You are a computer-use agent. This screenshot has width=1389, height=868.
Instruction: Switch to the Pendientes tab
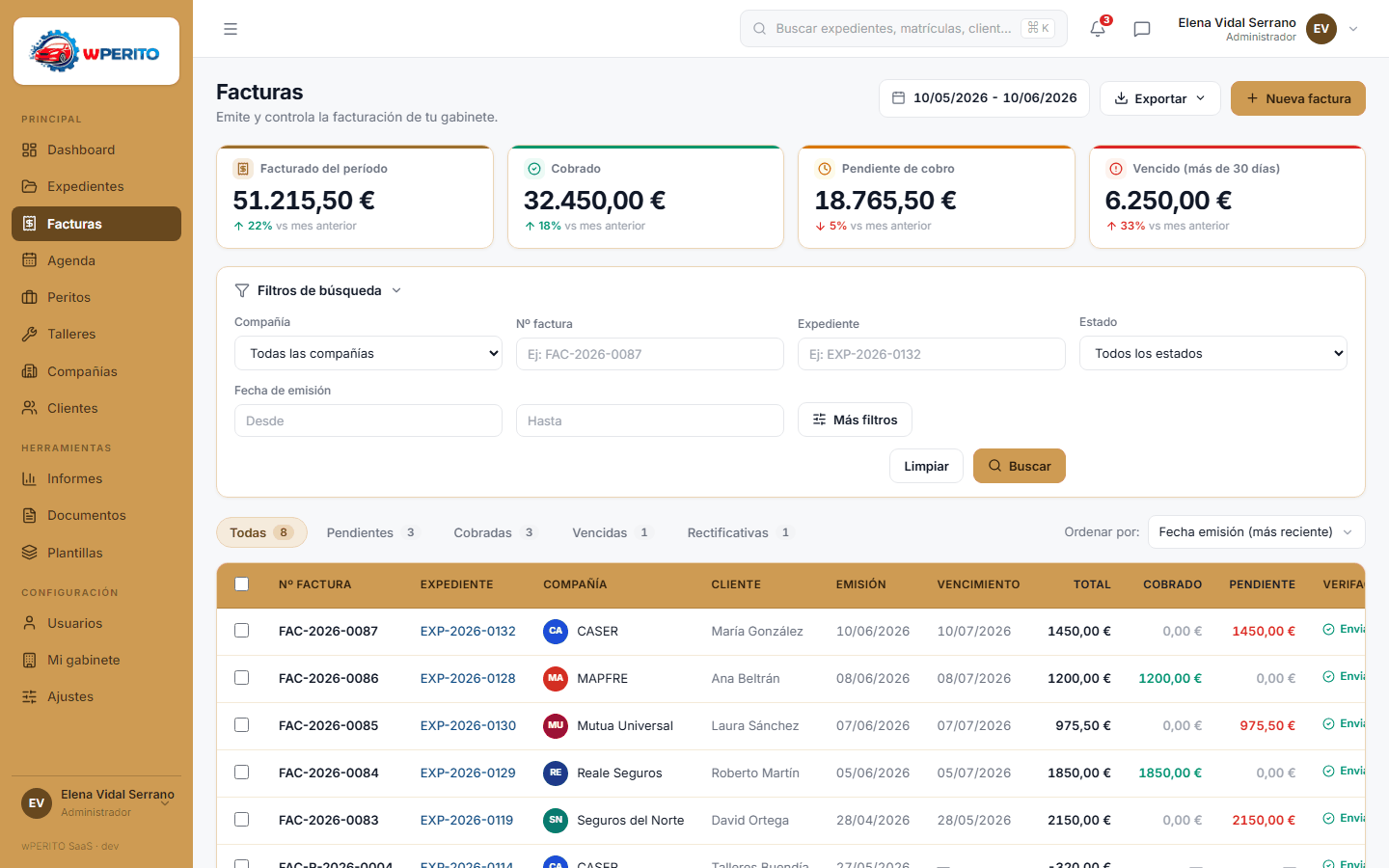point(371,532)
